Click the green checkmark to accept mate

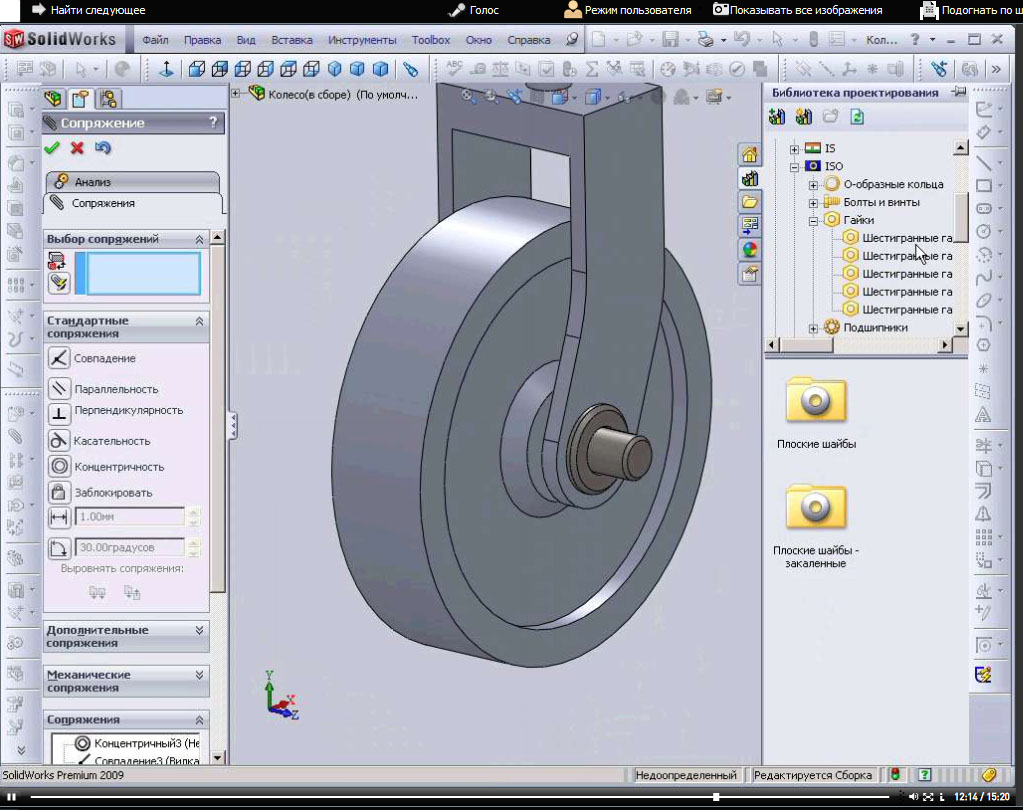(x=52, y=148)
